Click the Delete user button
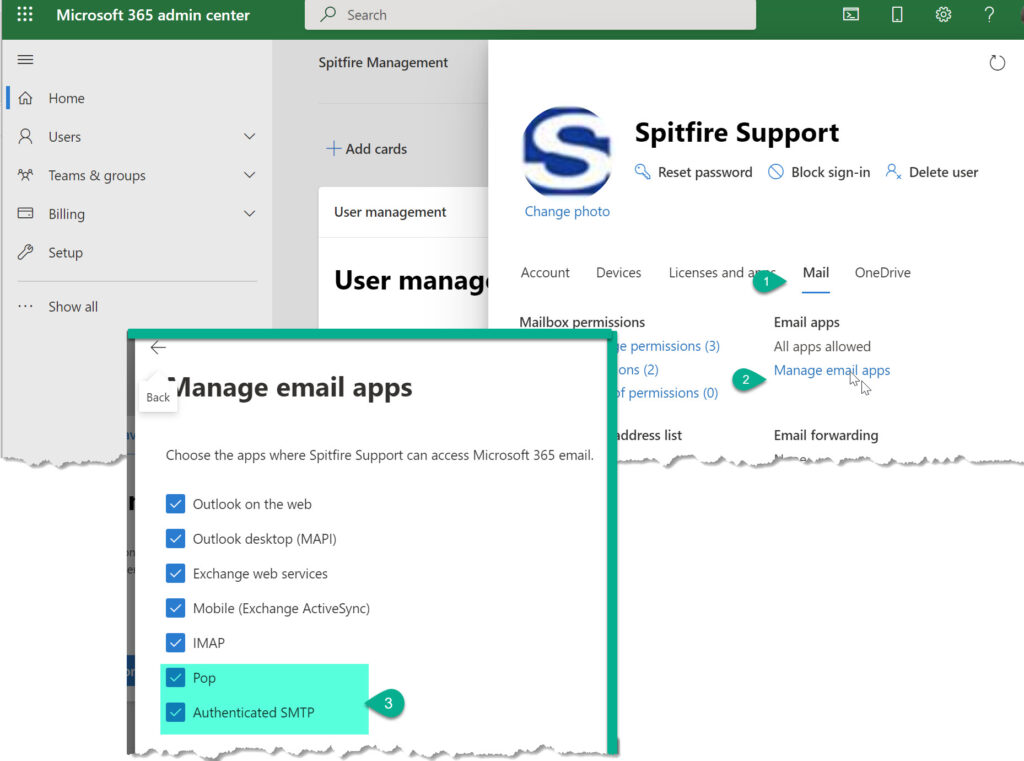This screenshot has width=1024, height=761. tap(932, 172)
